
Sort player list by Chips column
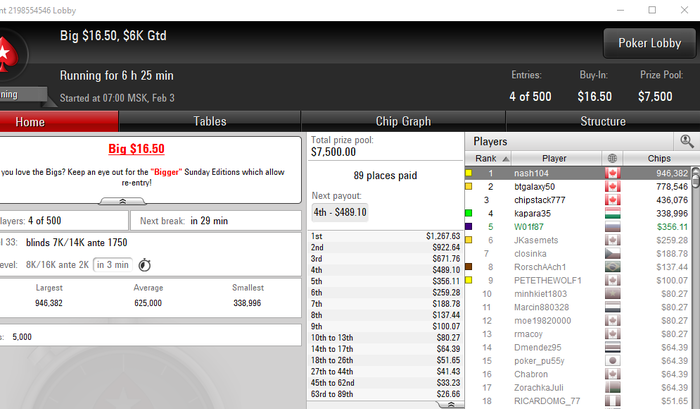click(659, 159)
